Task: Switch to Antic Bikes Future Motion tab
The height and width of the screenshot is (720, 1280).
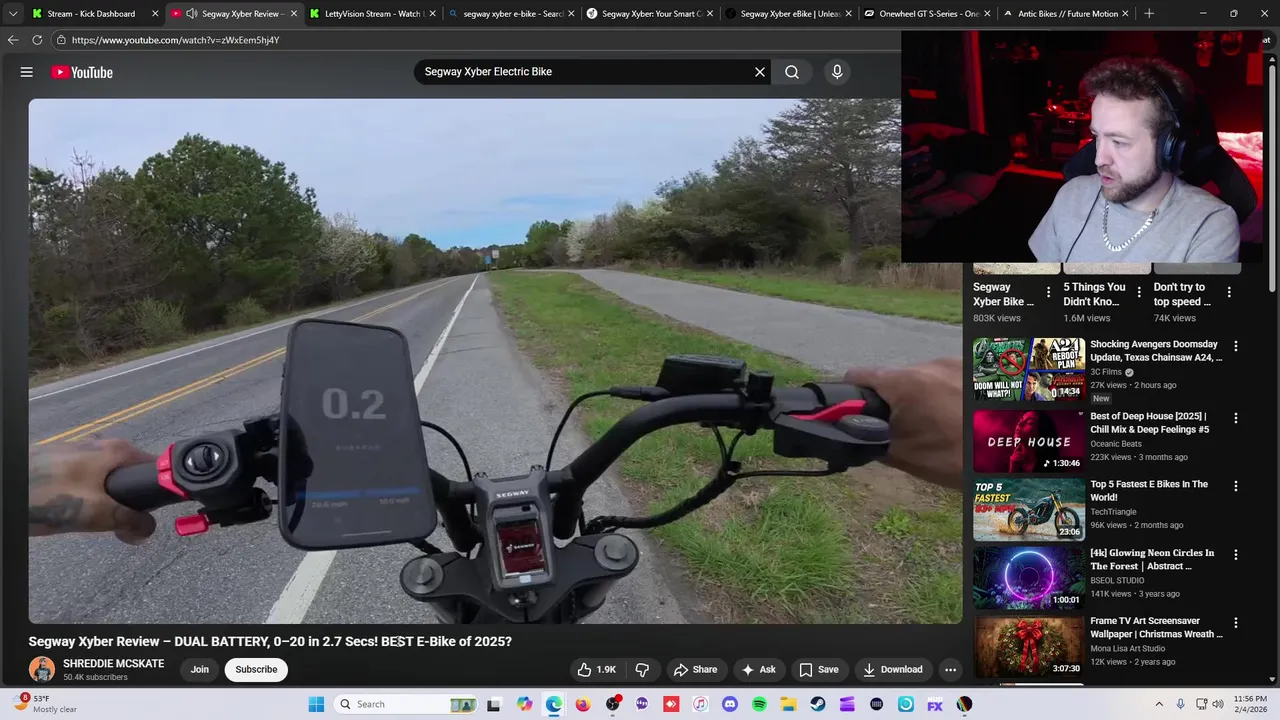Action: pyautogui.click(x=1064, y=14)
